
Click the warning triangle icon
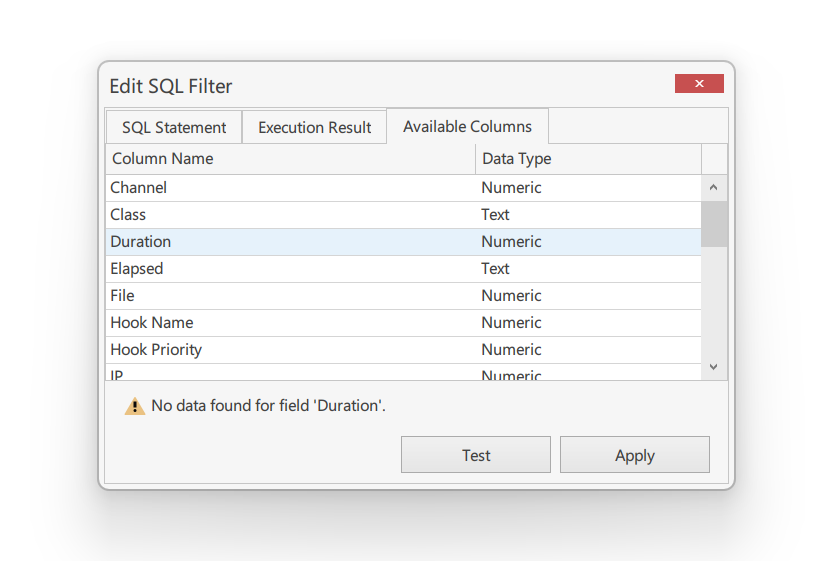(x=135, y=406)
